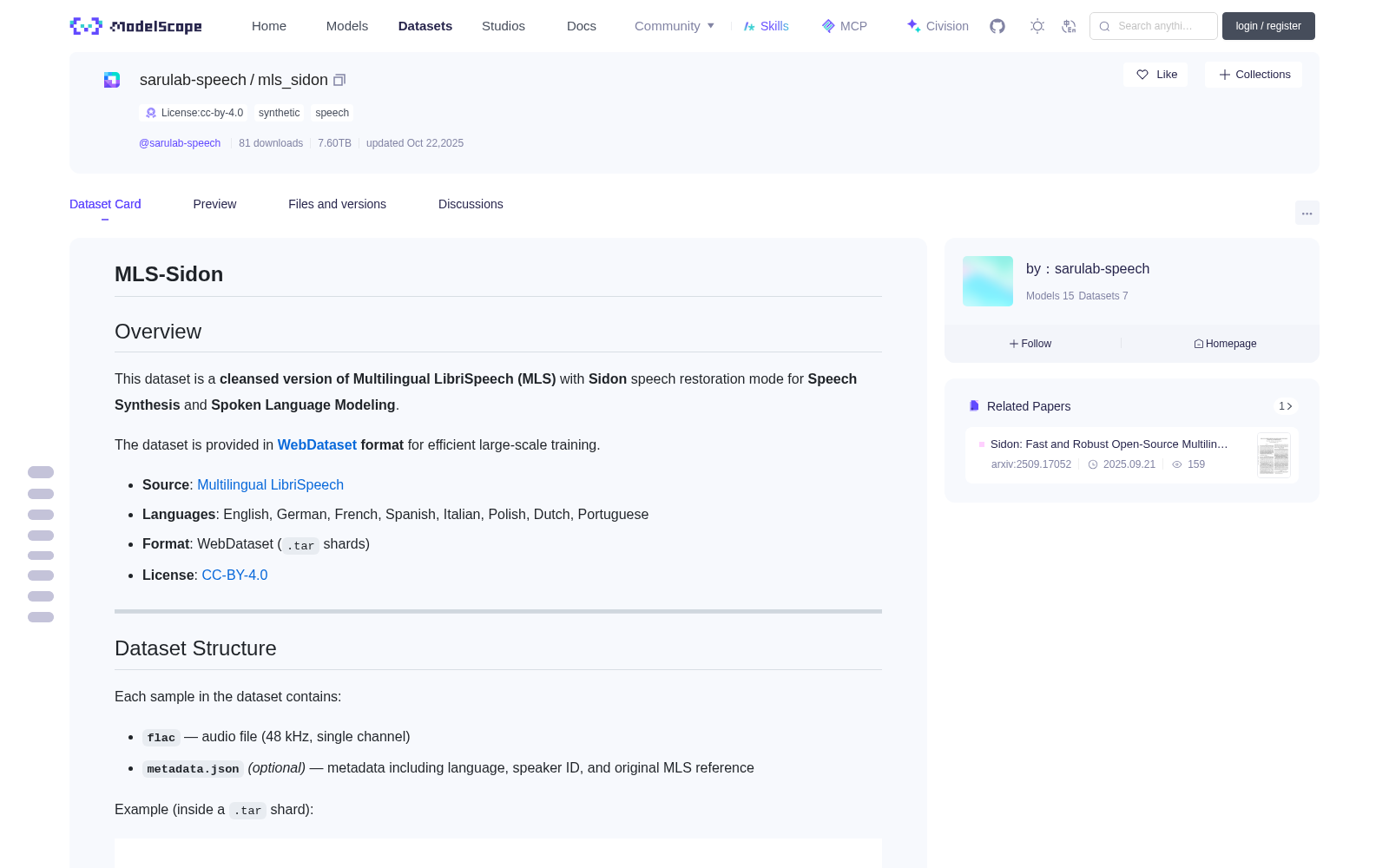Click the 'metadata.json' code label
Screen dimensions: 1389x868
click(193, 769)
